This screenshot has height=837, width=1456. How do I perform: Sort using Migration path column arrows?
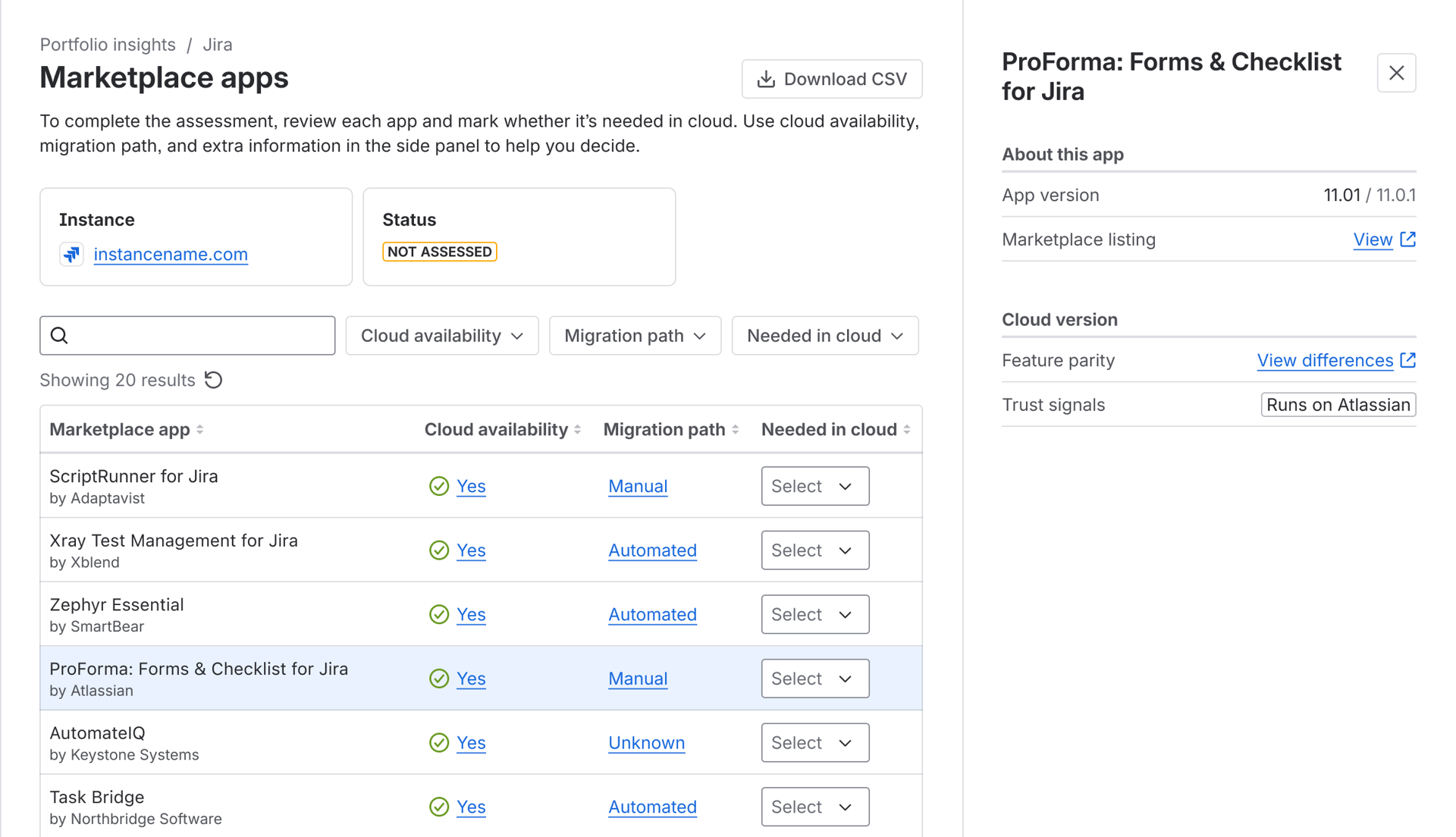click(734, 429)
